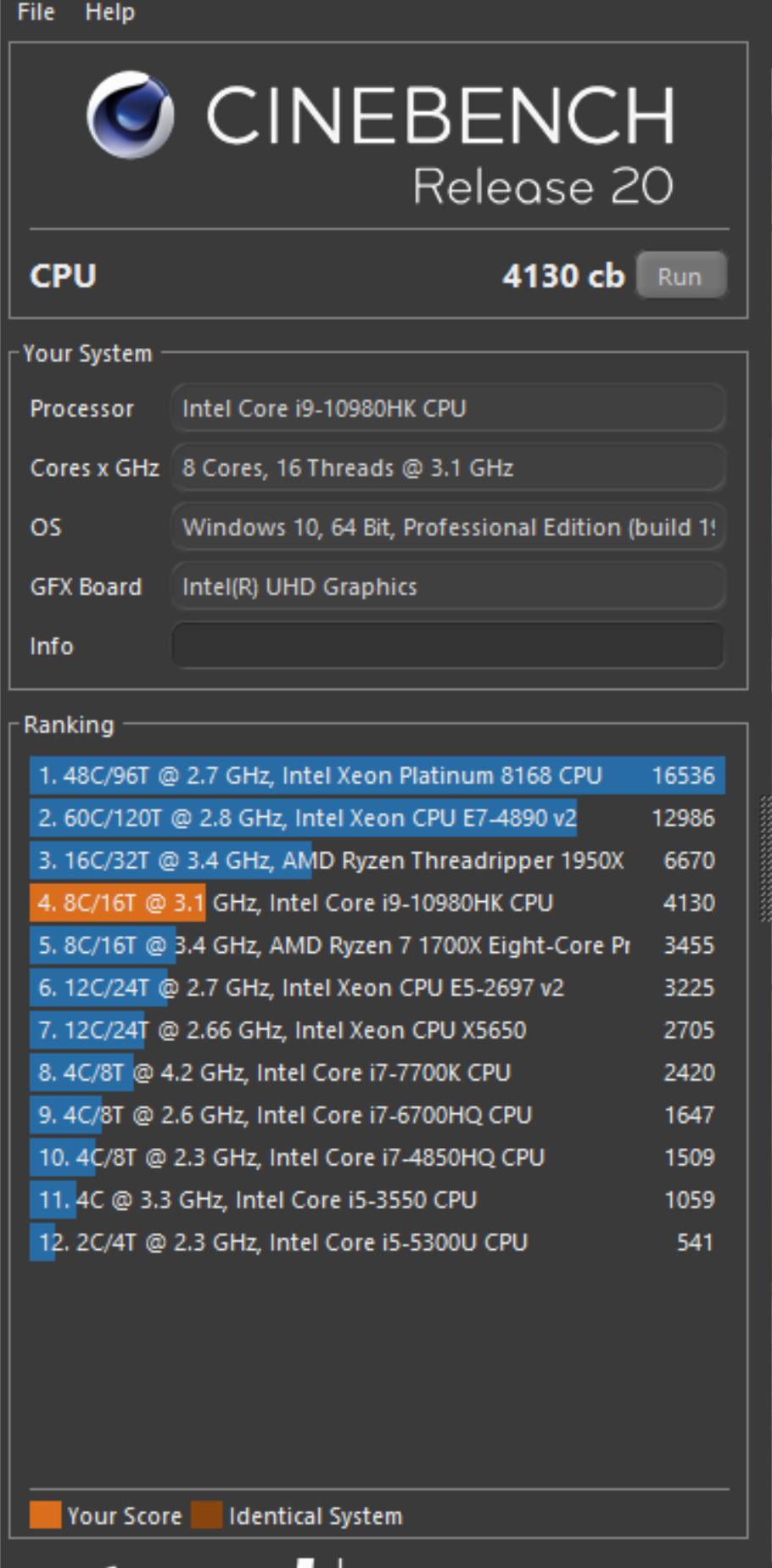Click the empty Info field
The height and width of the screenshot is (1568, 772).
click(448, 646)
